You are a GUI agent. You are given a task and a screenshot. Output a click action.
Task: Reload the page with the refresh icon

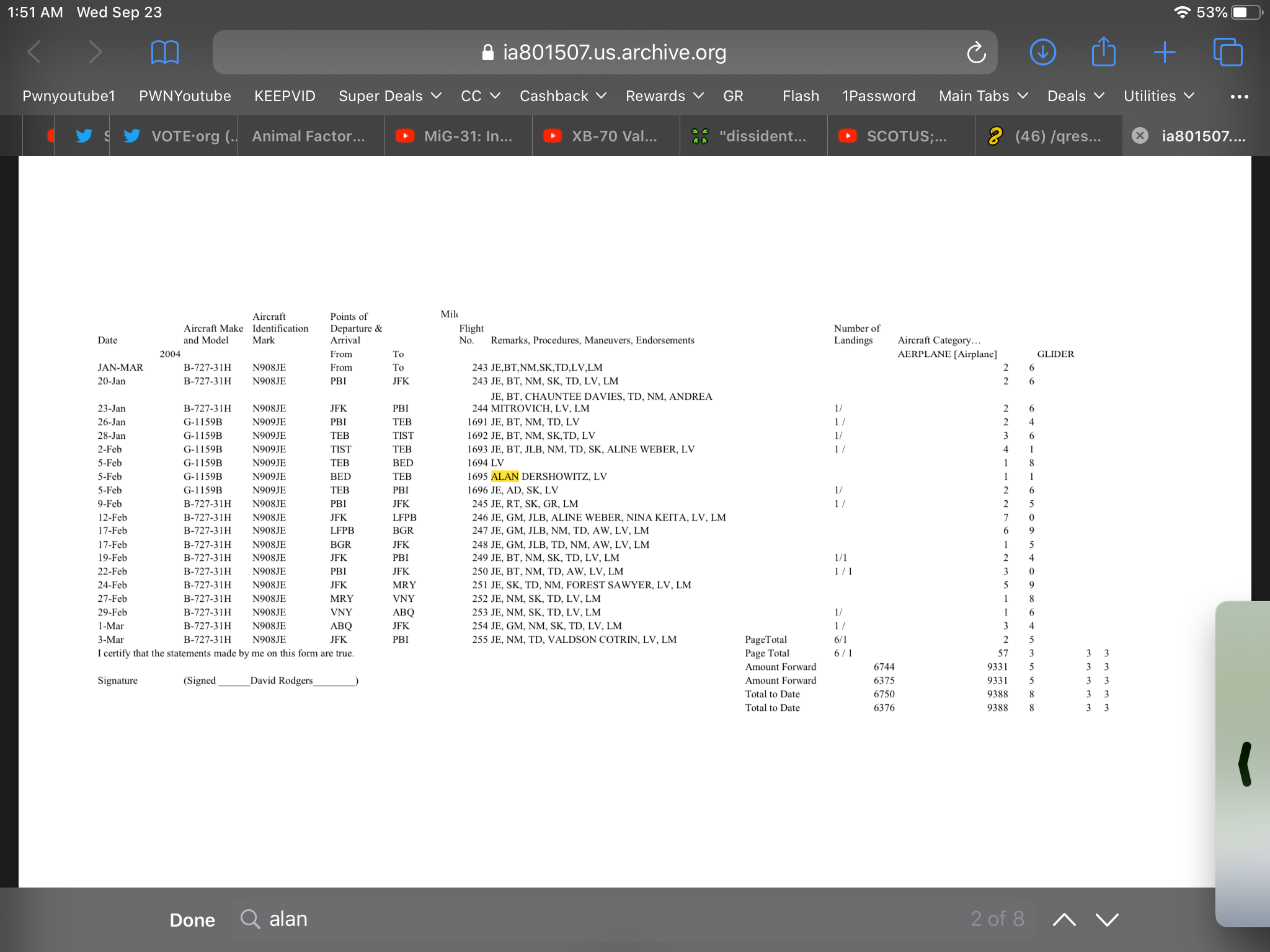(x=976, y=53)
